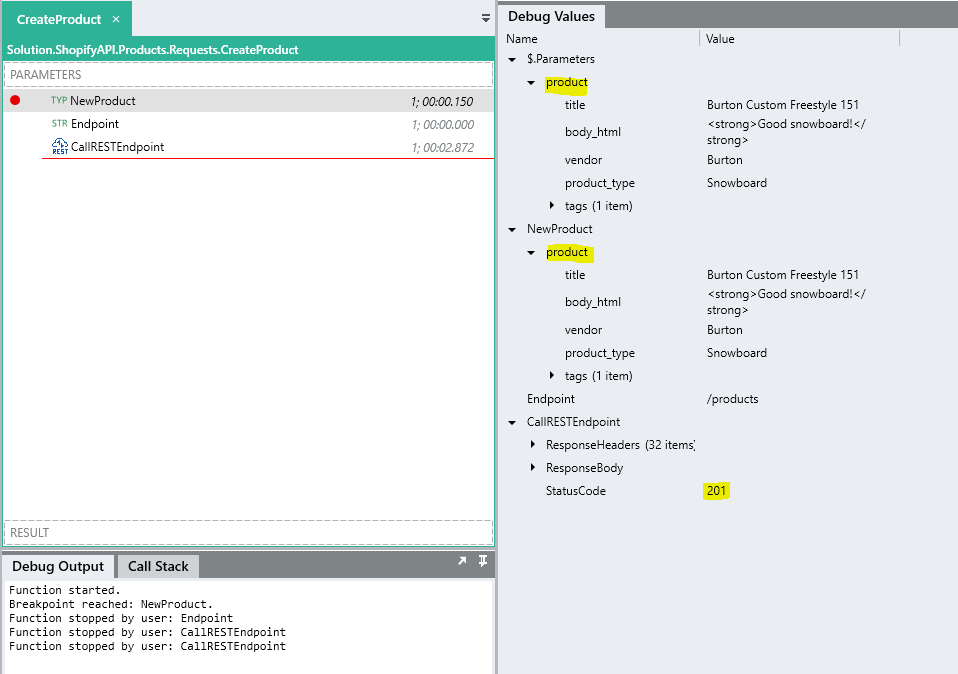This screenshot has width=958, height=674.
Task: Collapse the $.Parameters node
Action: [x=512, y=59]
